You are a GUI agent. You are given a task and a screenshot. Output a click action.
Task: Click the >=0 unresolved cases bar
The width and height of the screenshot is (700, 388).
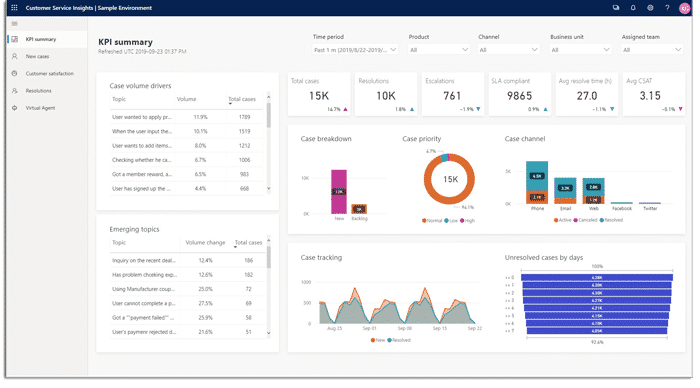pyautogui.click(x=597, y=277)
